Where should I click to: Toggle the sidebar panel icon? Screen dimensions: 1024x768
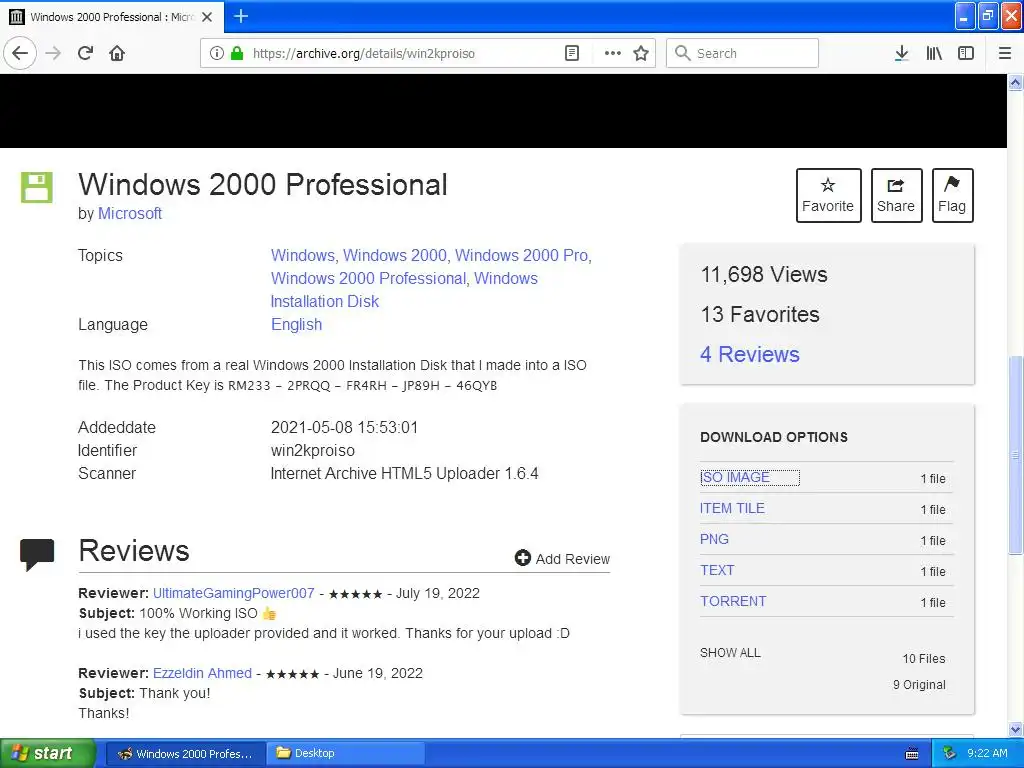[x=966, y=53]
